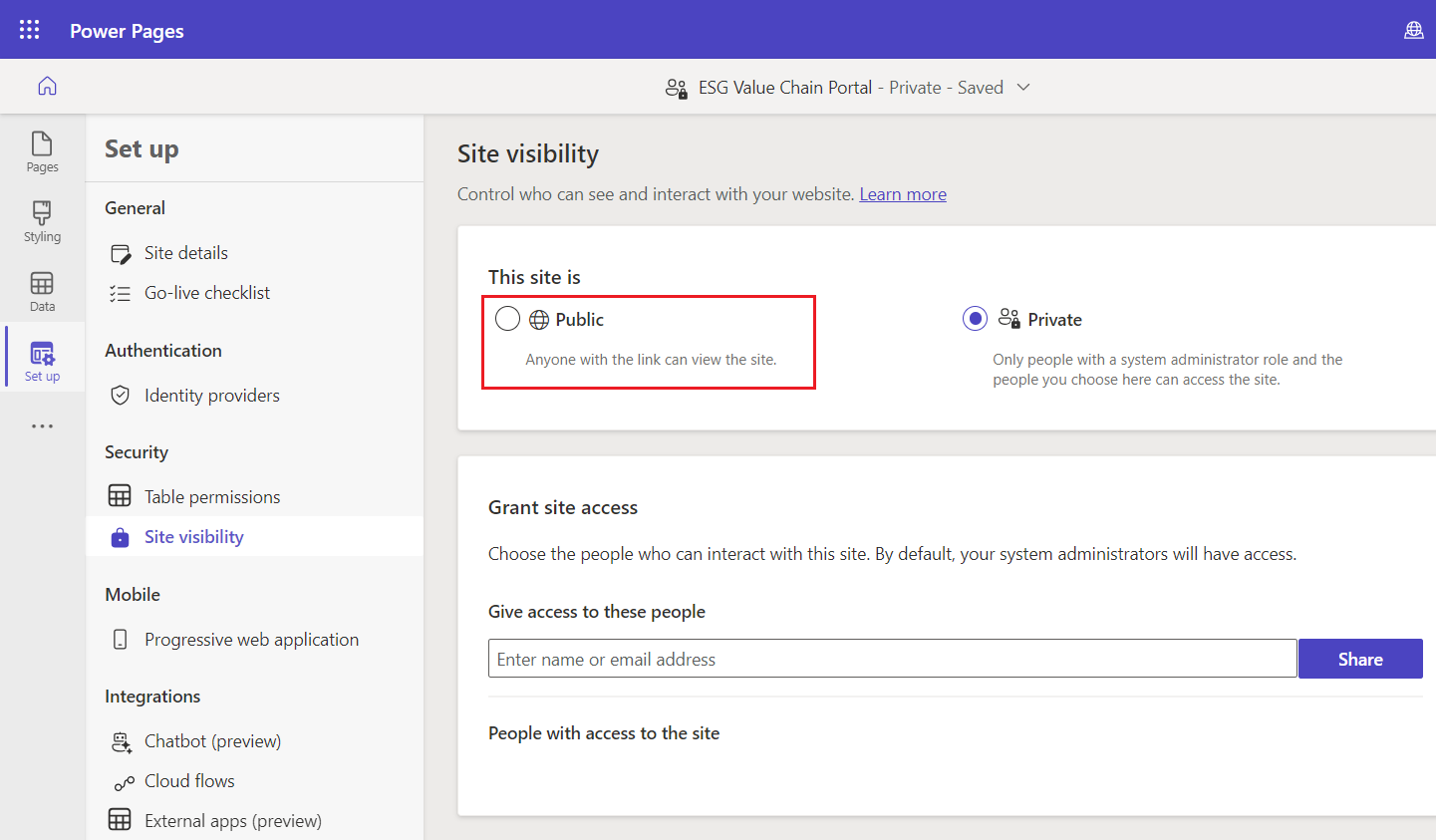Open Progressive web application settings
This screenshot has width=1436, height=840.
[x=254, y=640]
